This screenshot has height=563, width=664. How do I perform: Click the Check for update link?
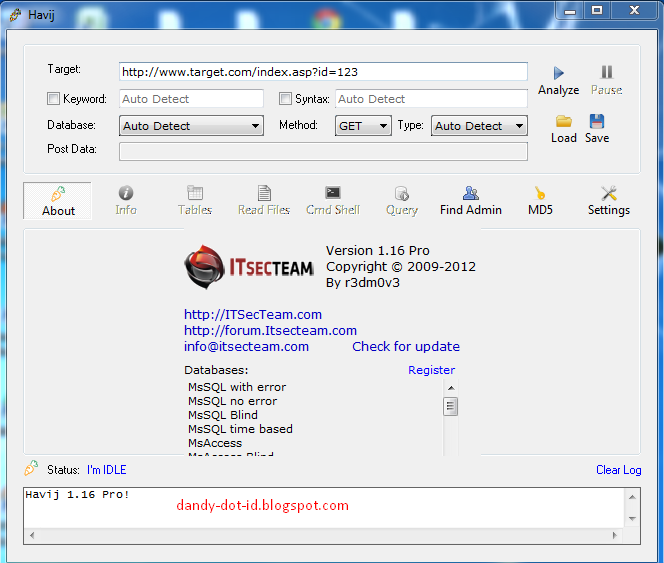pyautogui.click(x=406, y=347)
